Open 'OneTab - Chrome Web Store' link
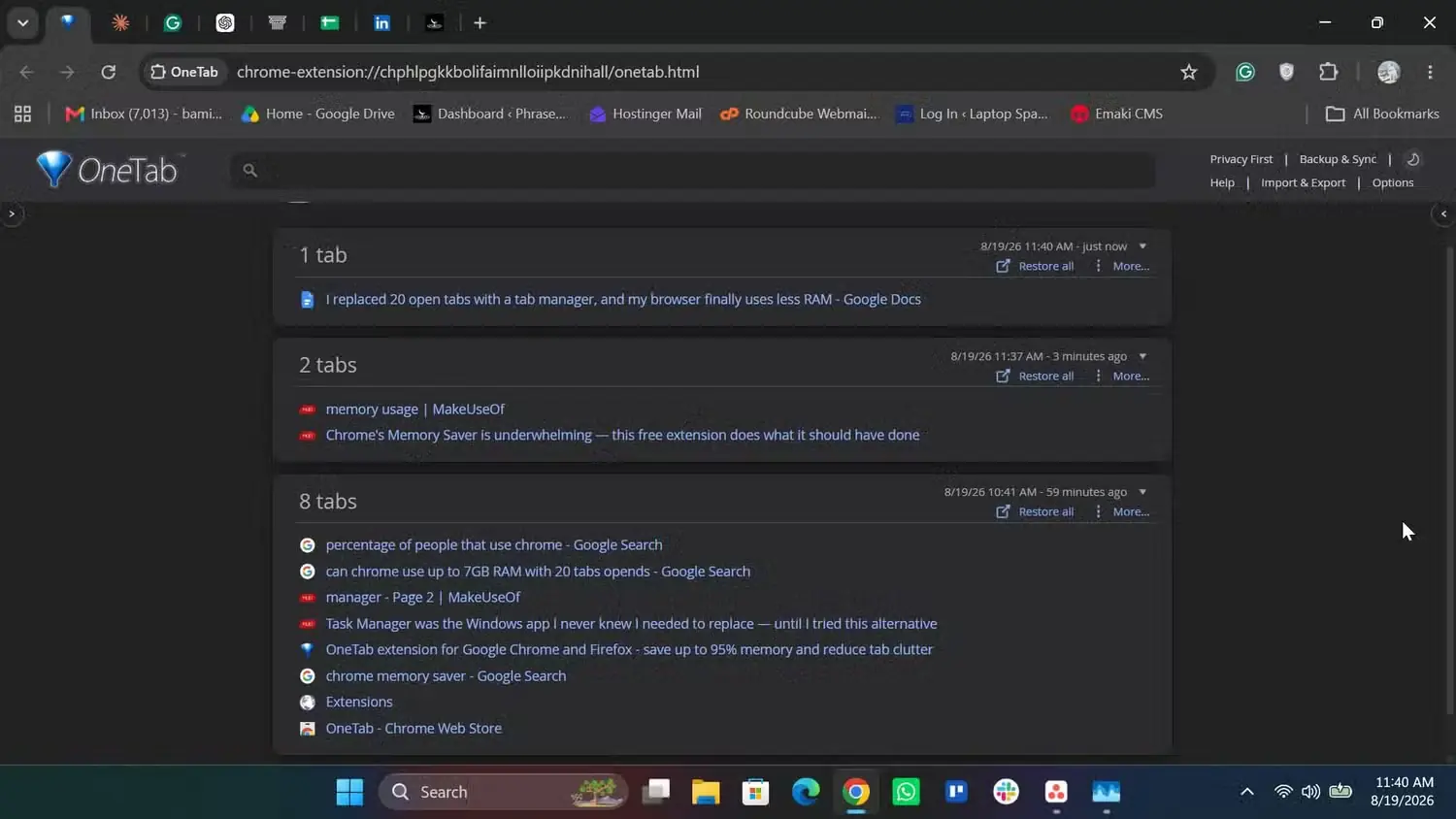This screenshot has width=1456, height=819. tap(414, 728)
